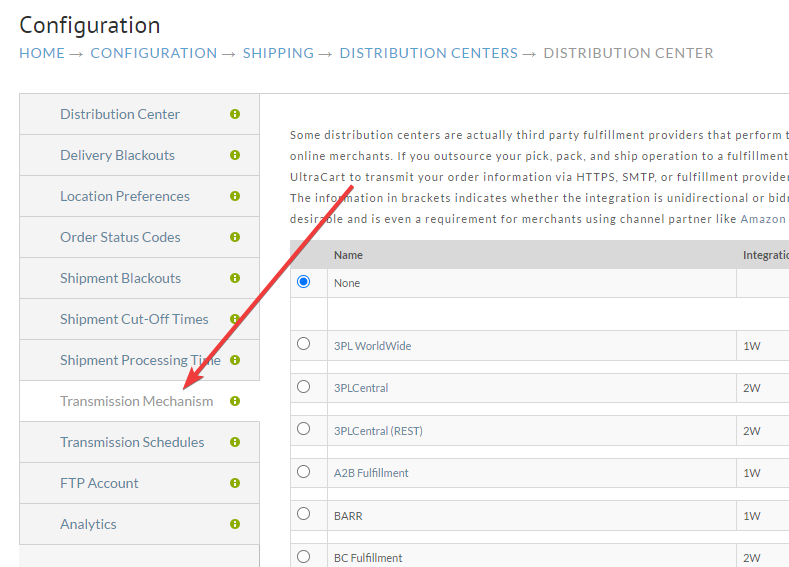Click the Name column header
Image resolution: width=789 pixels, height=567 pixels.
click(x=348, y=255)
